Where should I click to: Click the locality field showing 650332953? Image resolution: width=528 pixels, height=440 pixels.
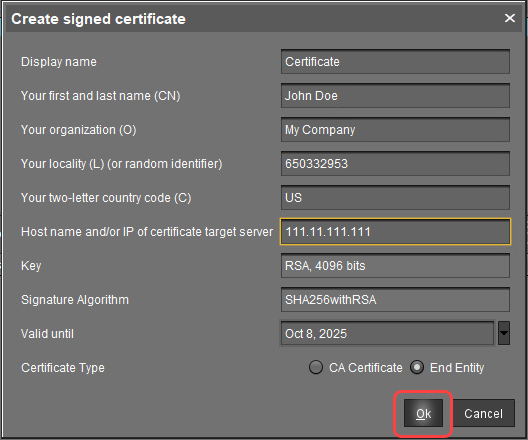click(x=395, y=164)
